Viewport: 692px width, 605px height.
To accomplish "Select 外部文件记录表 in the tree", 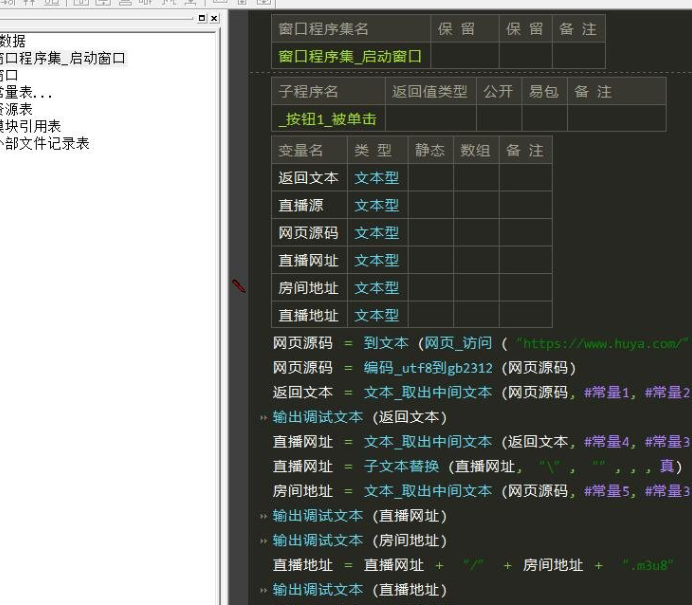I will tap(44, 143).
